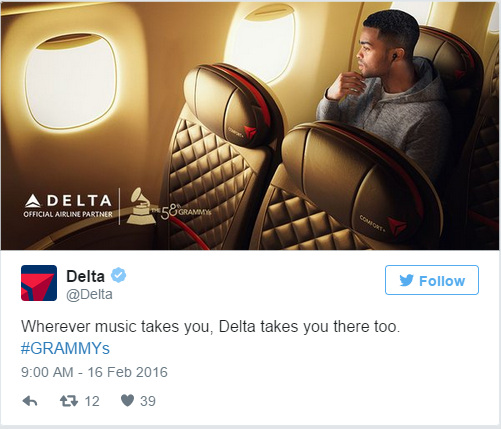Screen dimensions: 501x429
Task: Click the white Delta triangle logo in image
Action: 33,201
